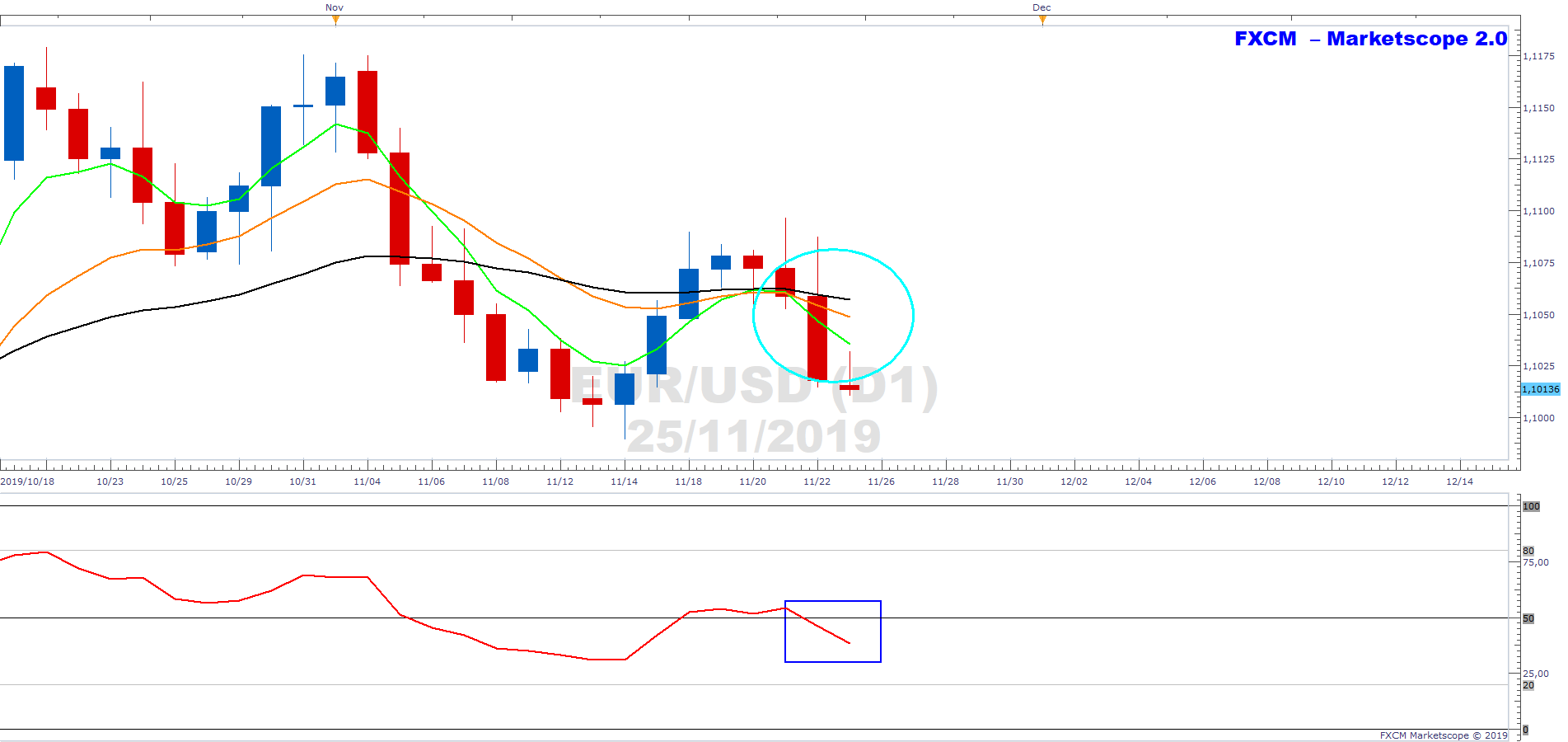
Task: Click the 12/02 date axis label
Action: point(1074,481)
